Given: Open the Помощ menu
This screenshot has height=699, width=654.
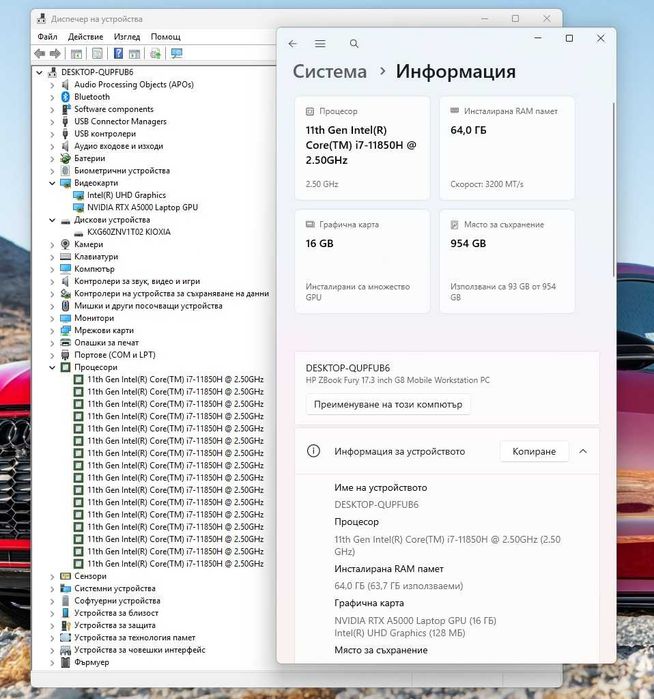Looking at the screenshot, I should click(165, 37).
